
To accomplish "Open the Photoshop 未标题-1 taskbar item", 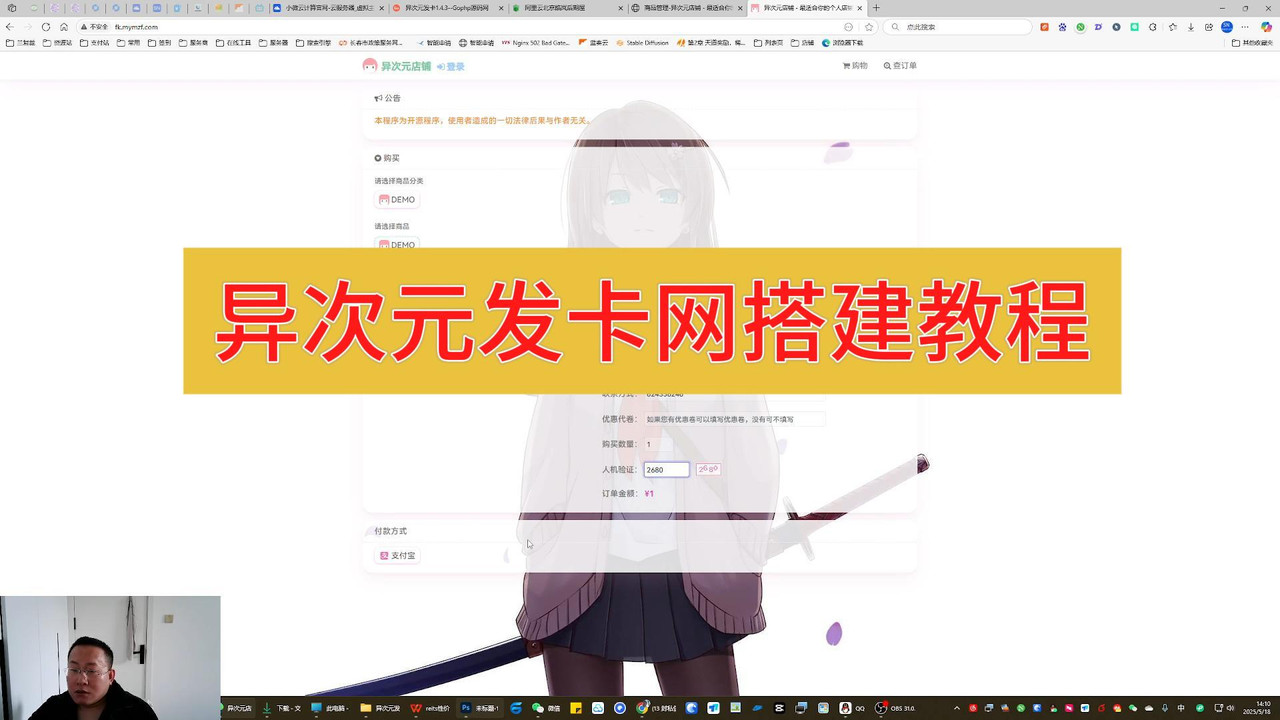I will click(481, 708).
